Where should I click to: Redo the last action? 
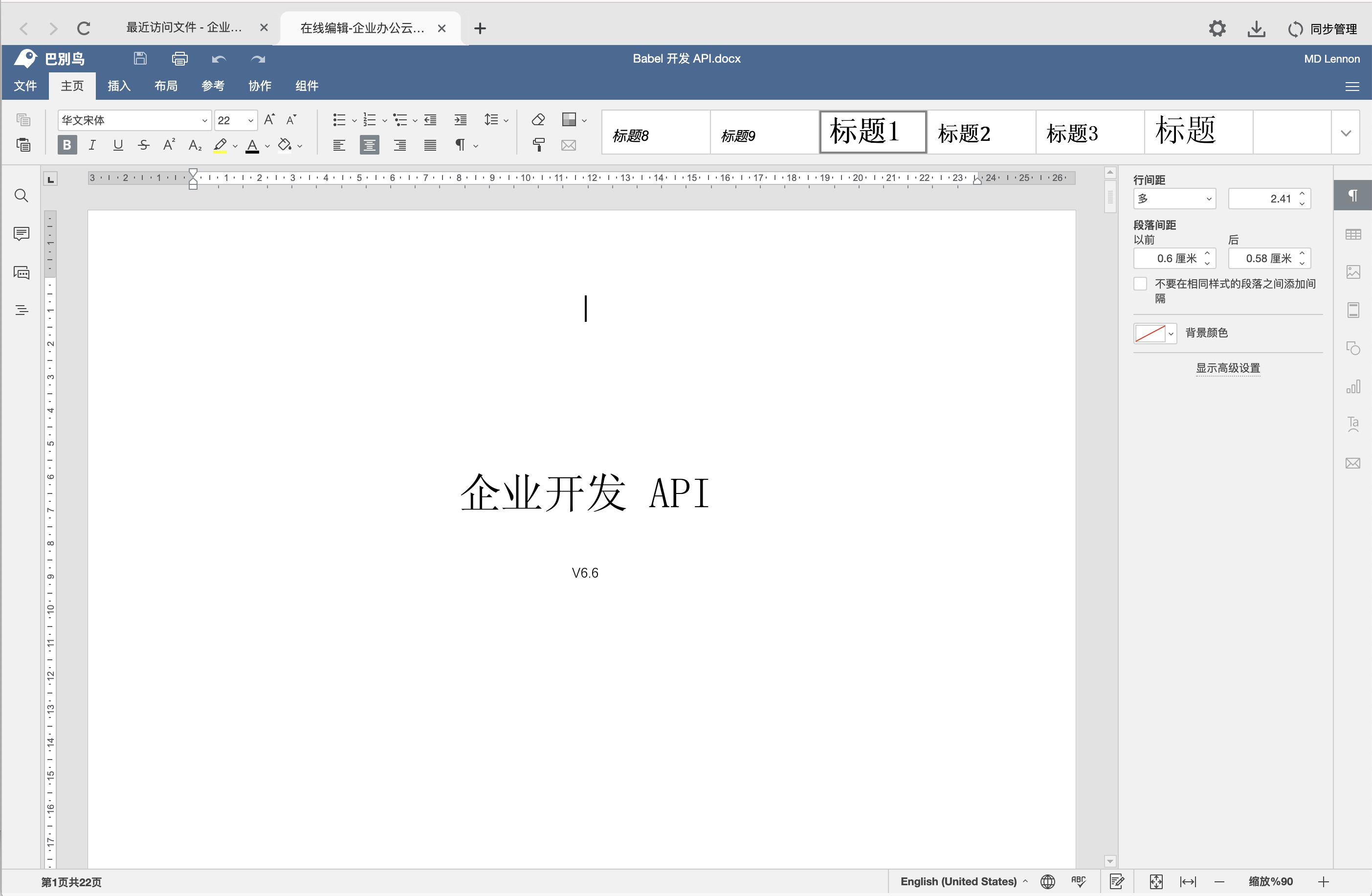[x=258, y=59]
